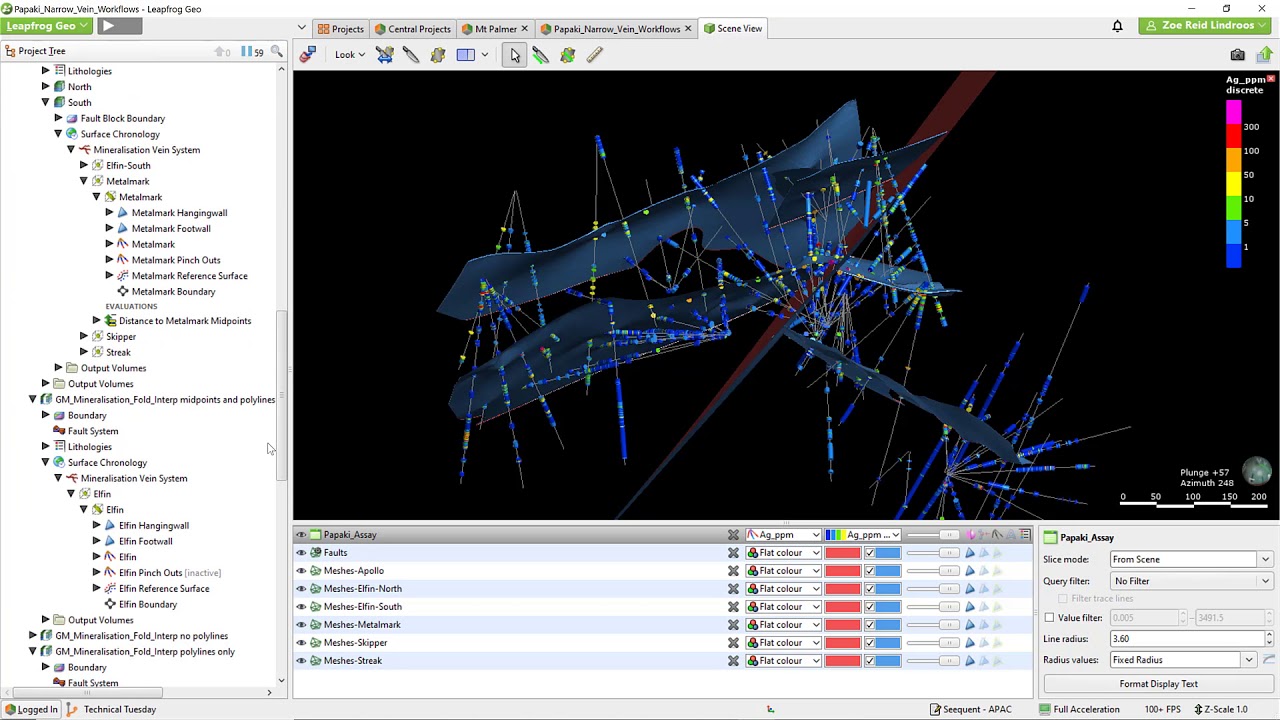1280x720 pixels.
Task: Open Flat colour dropdown for Faults
Action: pos(784,553)
